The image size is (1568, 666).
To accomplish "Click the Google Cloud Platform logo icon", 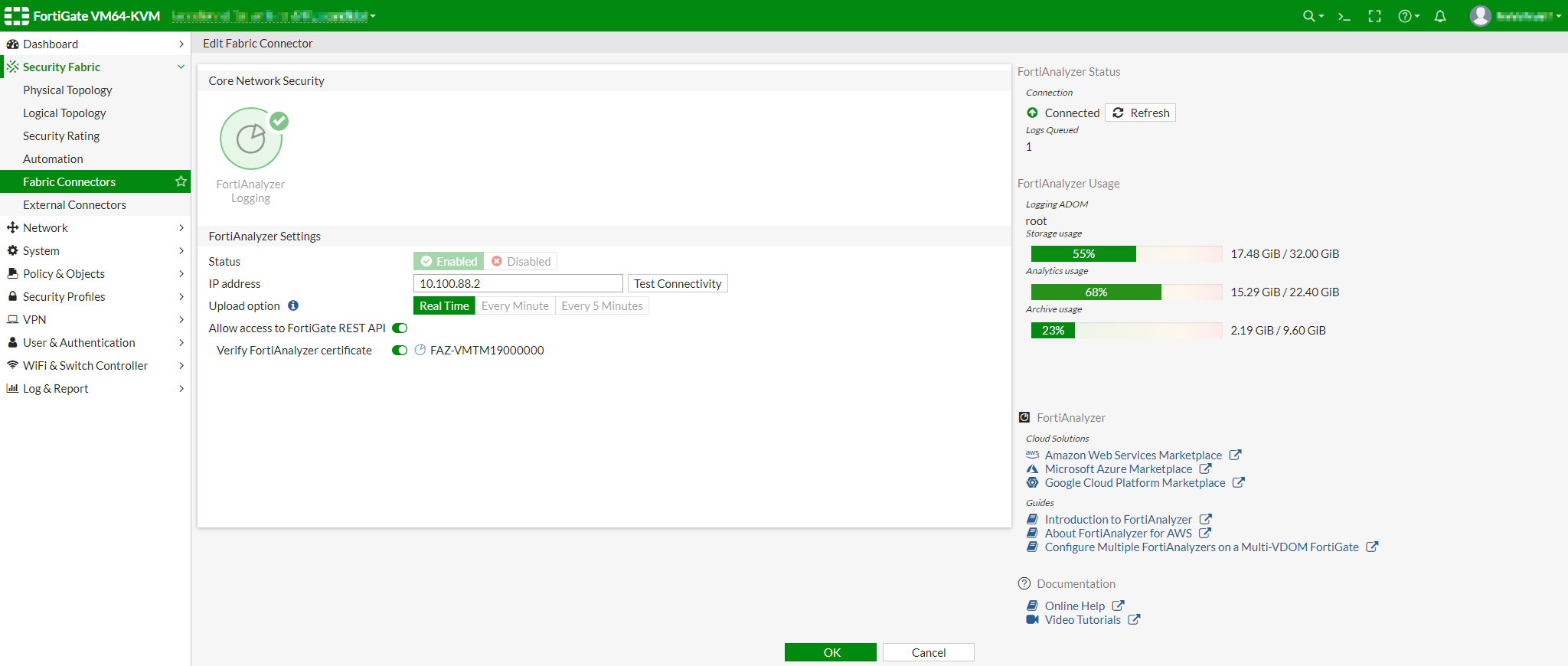I will click(x=1032, y=482).
